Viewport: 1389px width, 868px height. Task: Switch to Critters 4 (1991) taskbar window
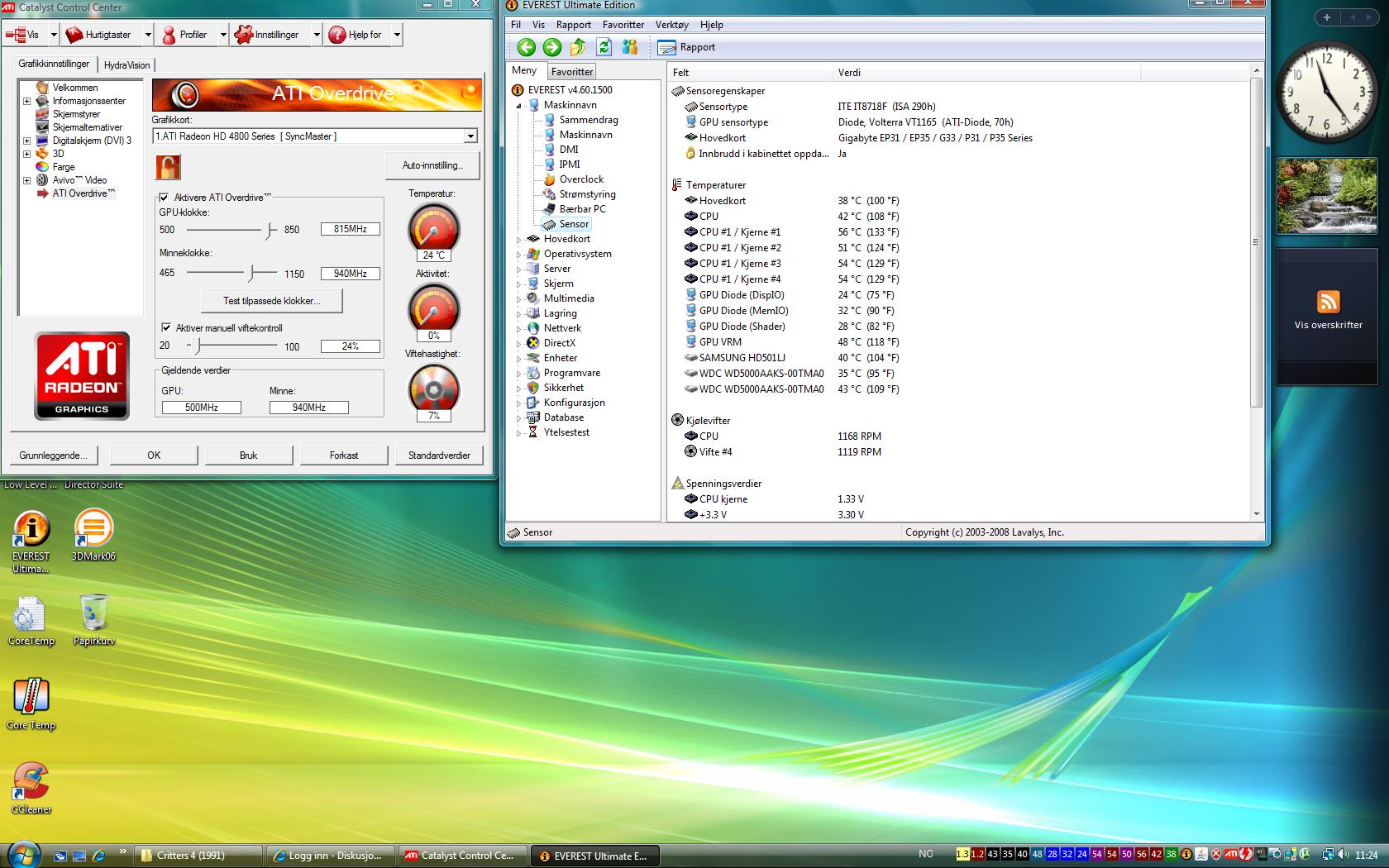pyautogui.click(x=198, y=856)
